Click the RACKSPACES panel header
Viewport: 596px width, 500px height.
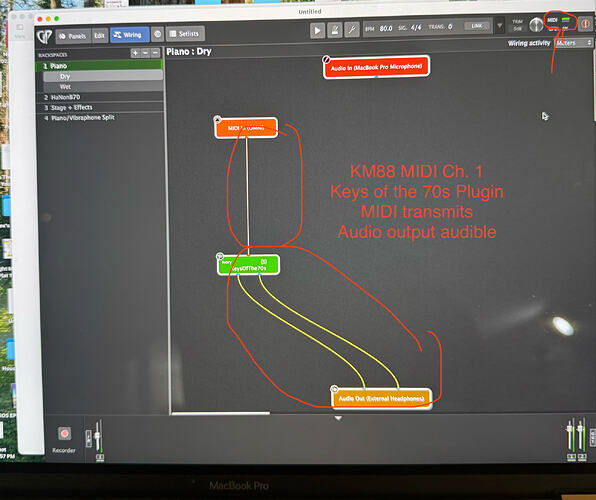[53, 55]
